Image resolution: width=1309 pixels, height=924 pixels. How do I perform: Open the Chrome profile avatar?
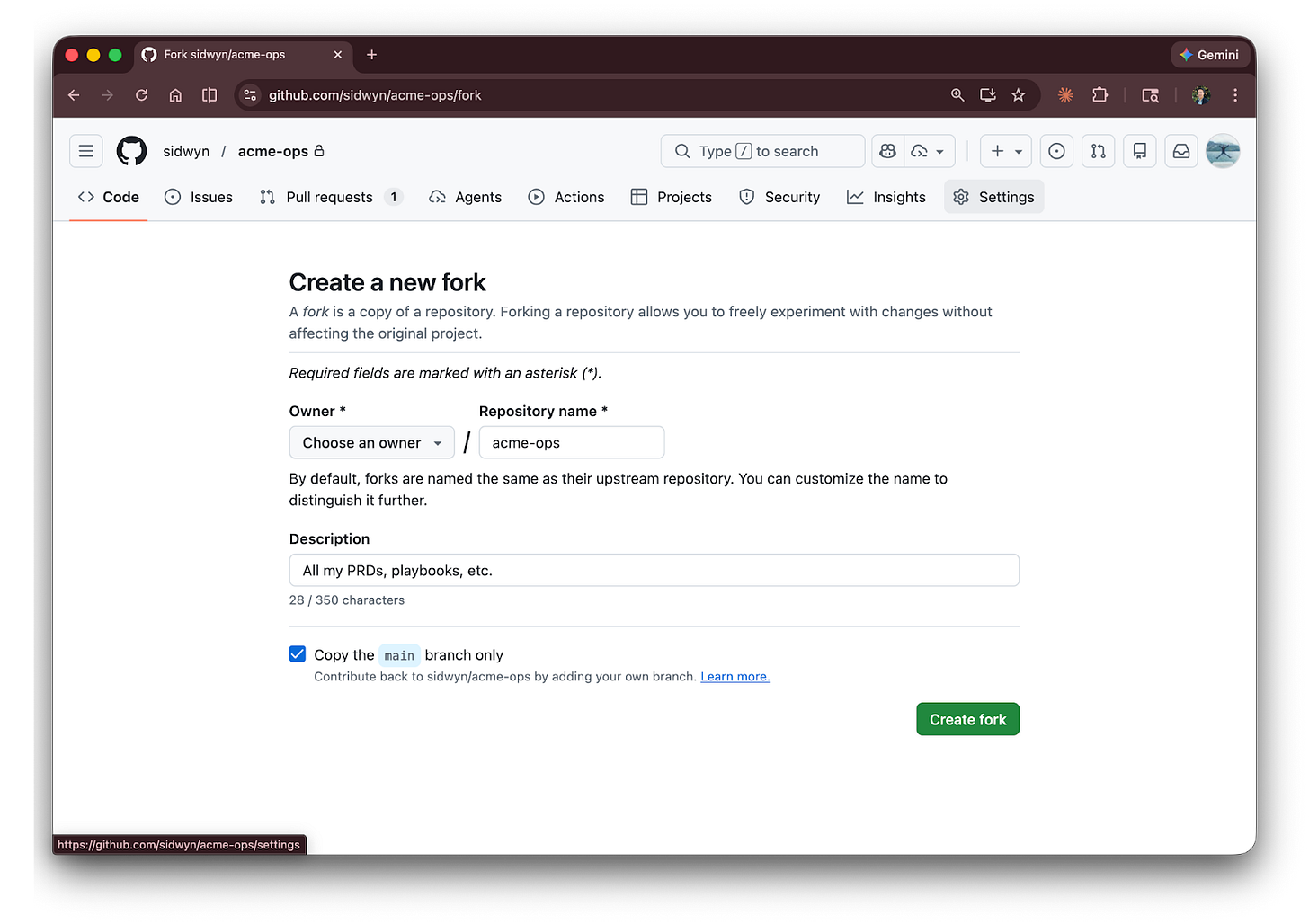1201,95
